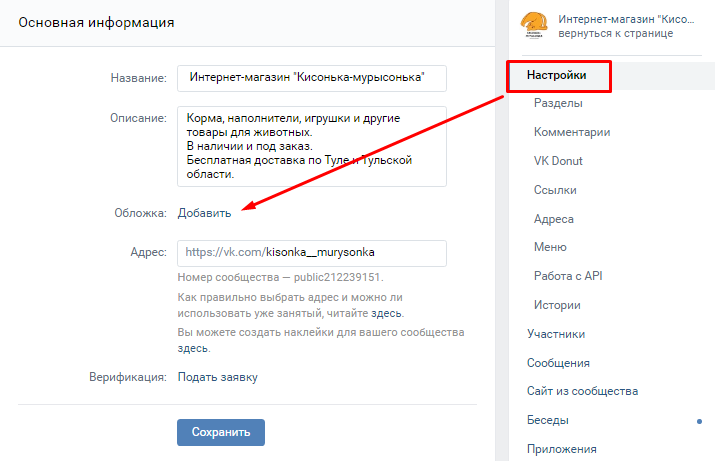Click Подать заявку verification link

click(x=217, y=377)
